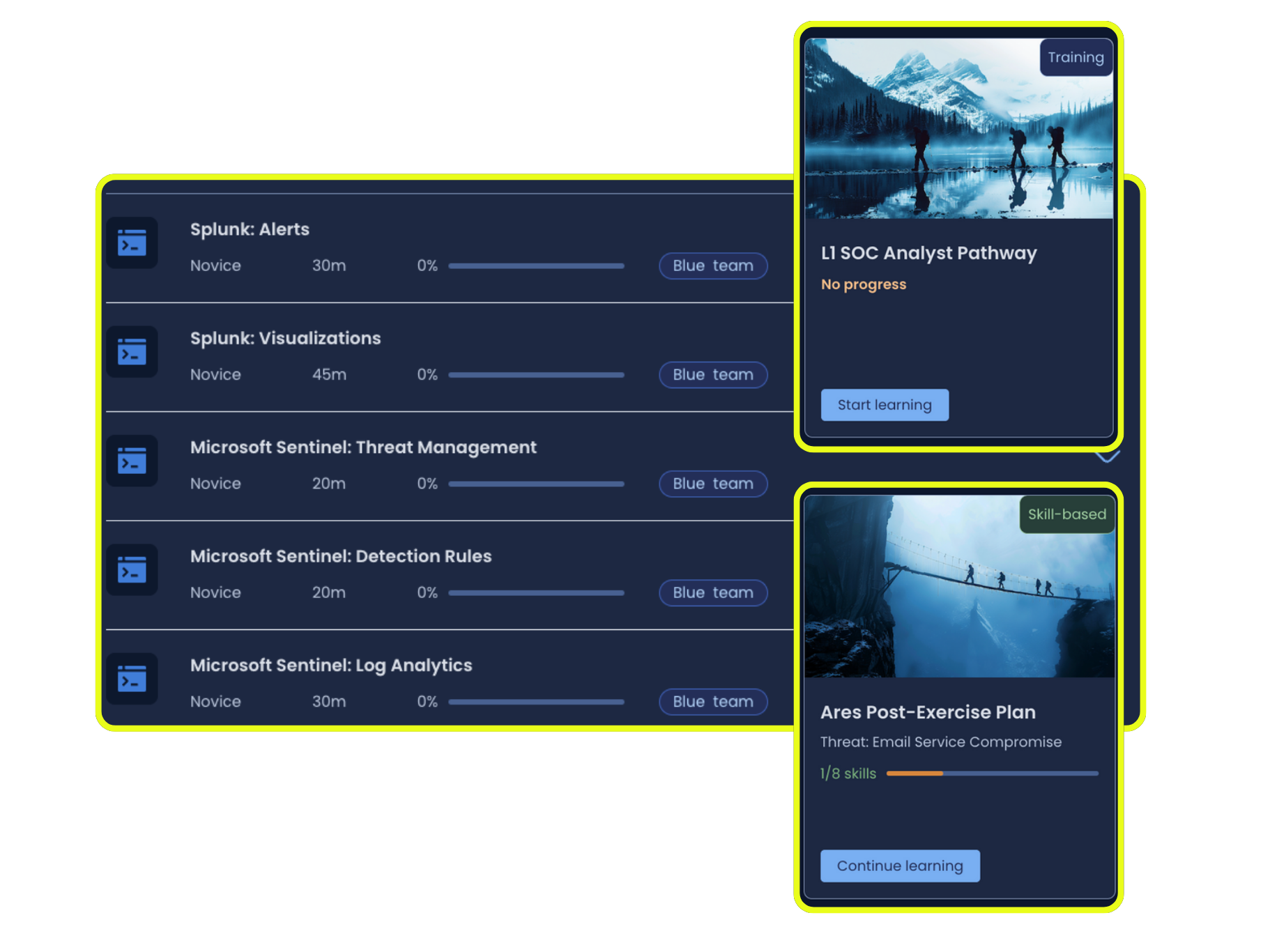Screen dimensions: 1270x952
Task: Open Microsoft Sentinel: Log Analytics title
Action: click(331, 666)
